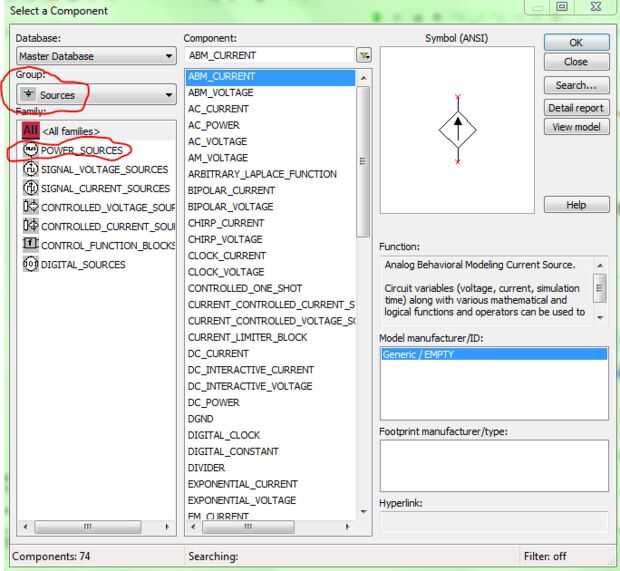Open Help for component selection
620x571 pixels.
[x=577, y=205]
